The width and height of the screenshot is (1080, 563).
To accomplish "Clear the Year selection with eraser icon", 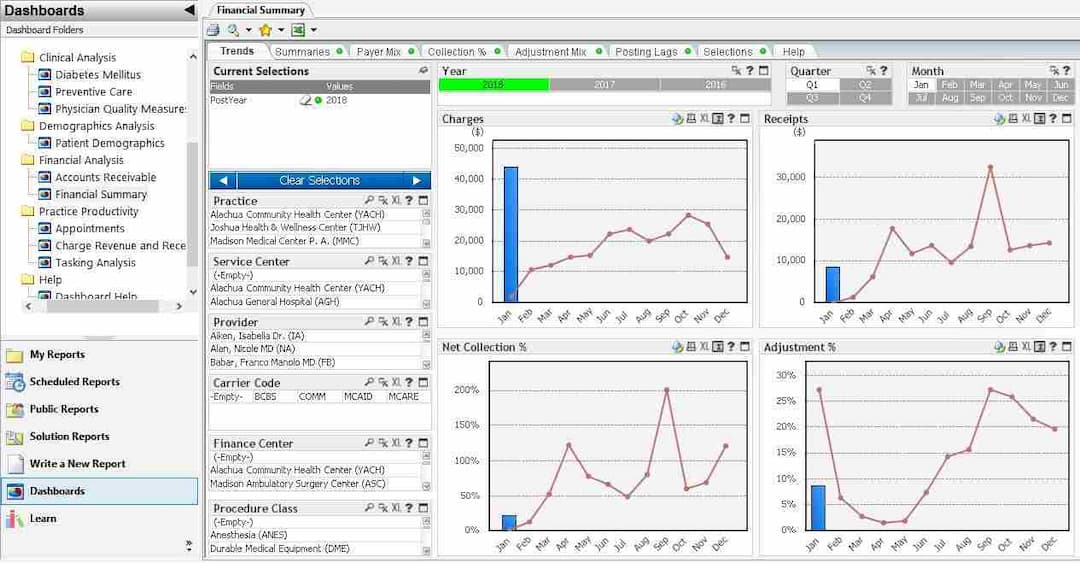I will (x=736, y=71).
